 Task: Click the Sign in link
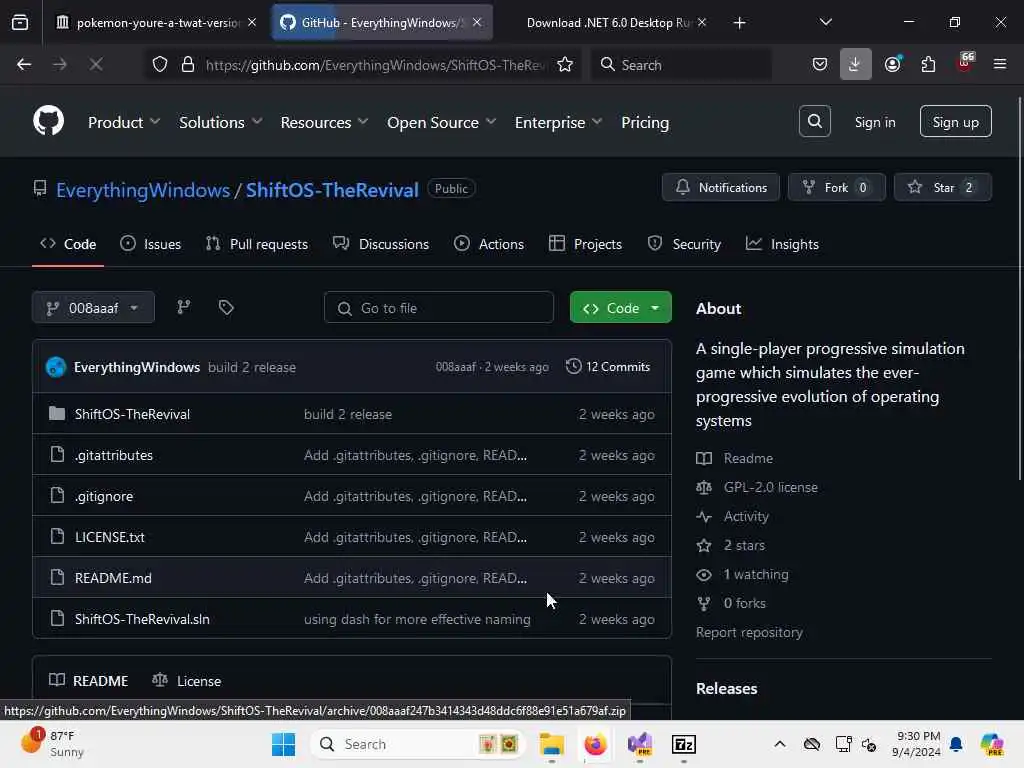tap(874, 122)
